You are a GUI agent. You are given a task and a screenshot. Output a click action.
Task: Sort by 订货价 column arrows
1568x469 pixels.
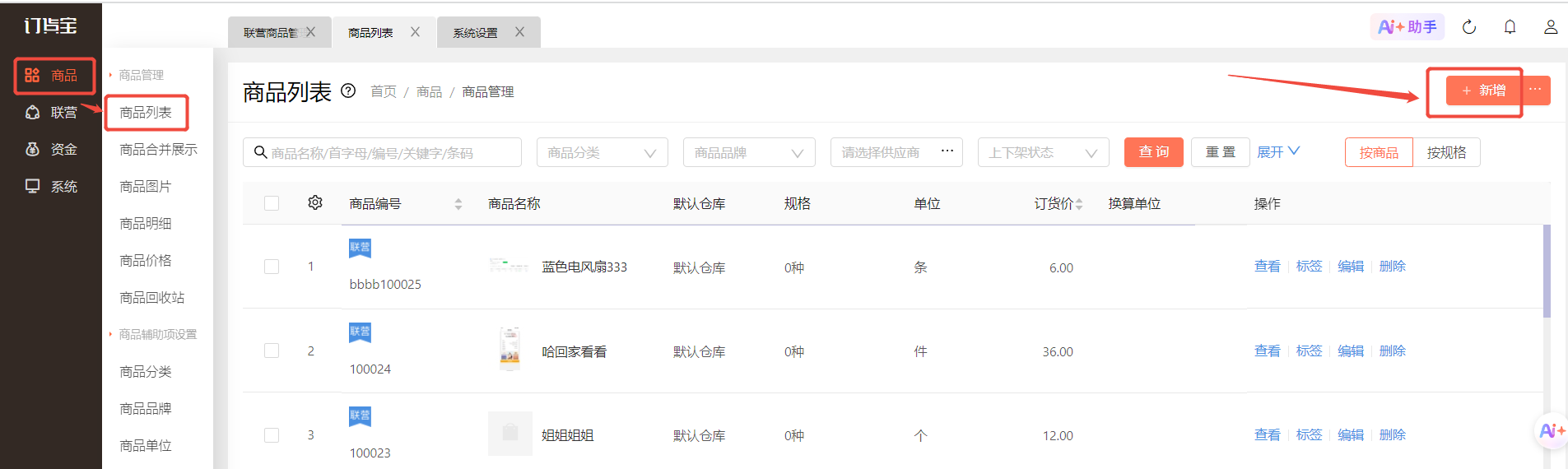pos(1079,204)
